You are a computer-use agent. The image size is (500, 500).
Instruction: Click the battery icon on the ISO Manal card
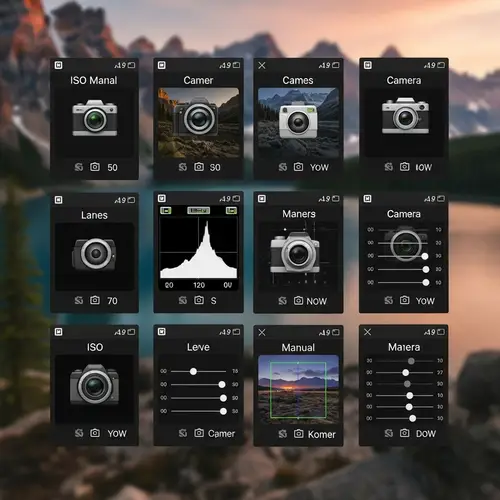(132, 65)
